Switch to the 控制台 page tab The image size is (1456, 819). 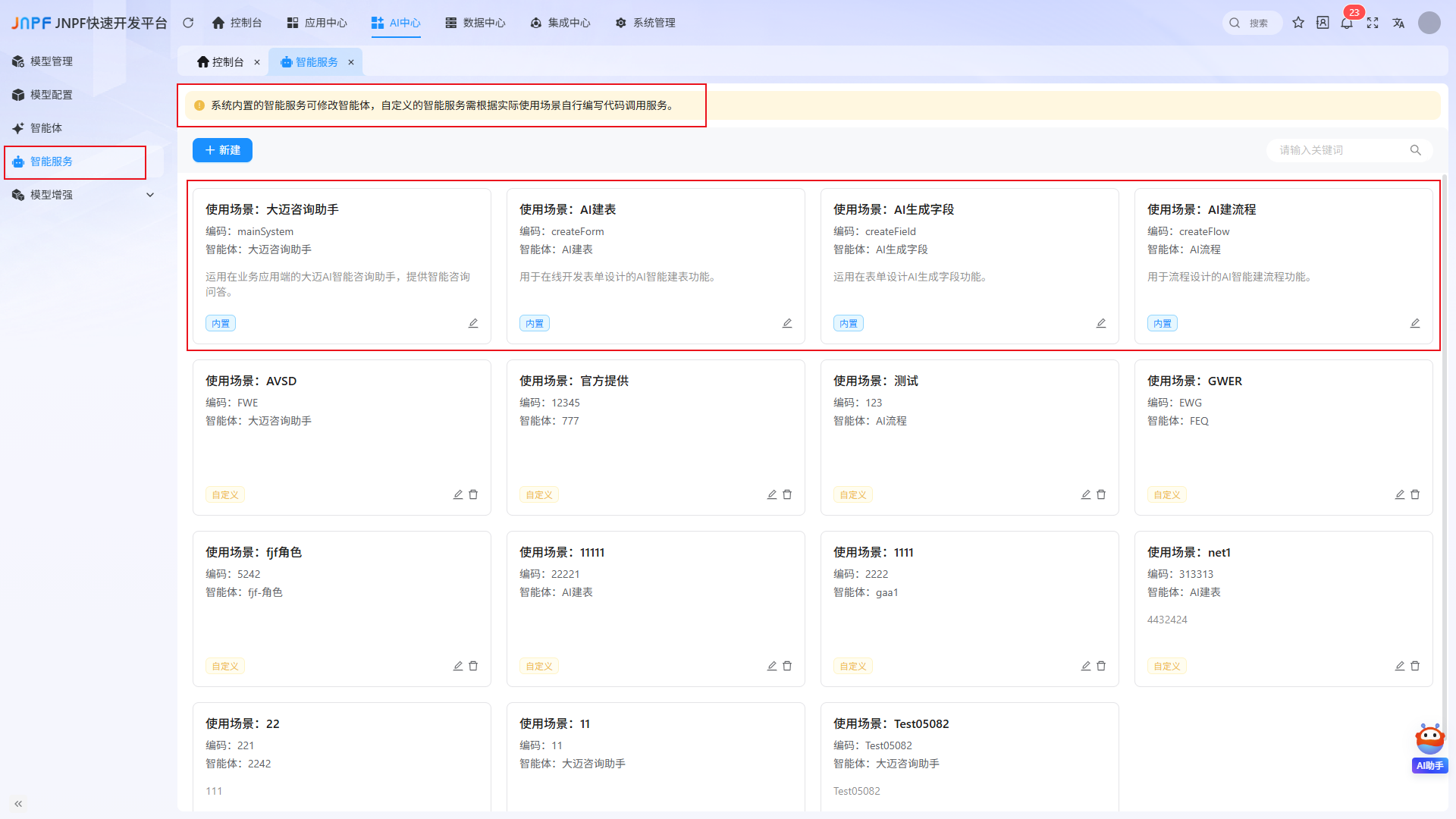pyautogui.click(x=221, y=62)
